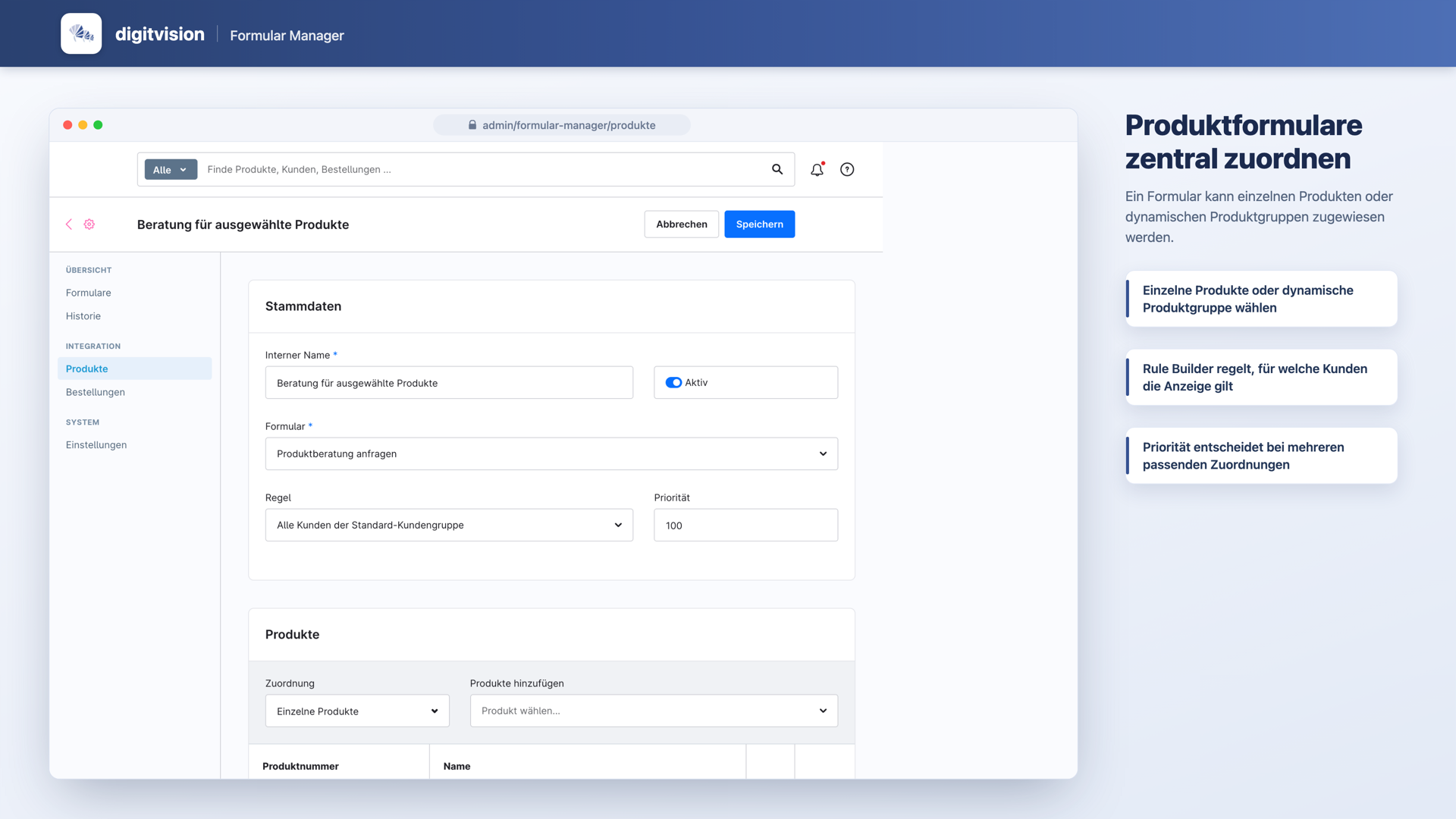Viewport: 1456px width, 819px height.
Task: Click the Abbrechen button
Action: pyautogui.click(x=682, y=224)
